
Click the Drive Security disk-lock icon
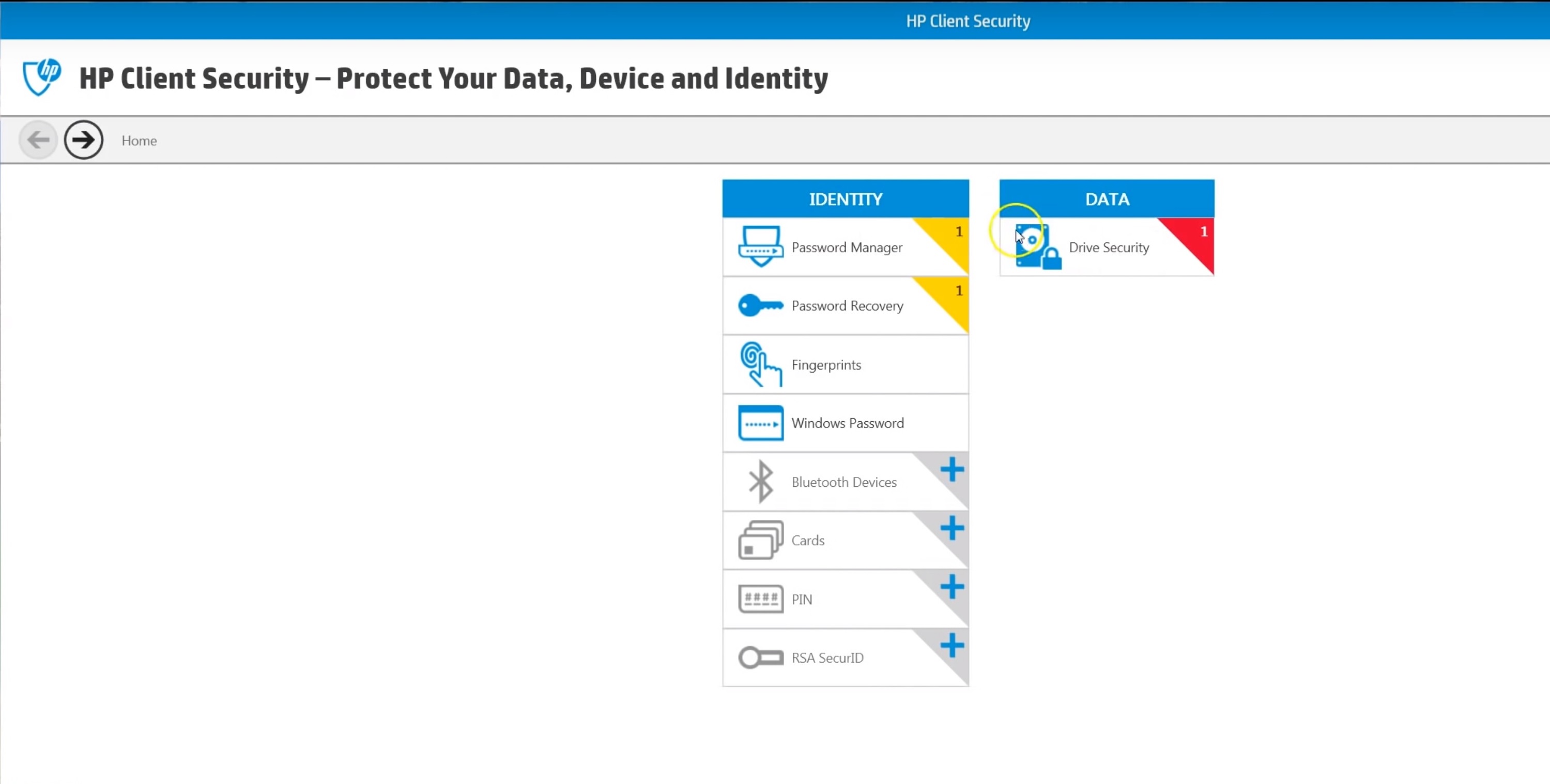click(1038, 247)
